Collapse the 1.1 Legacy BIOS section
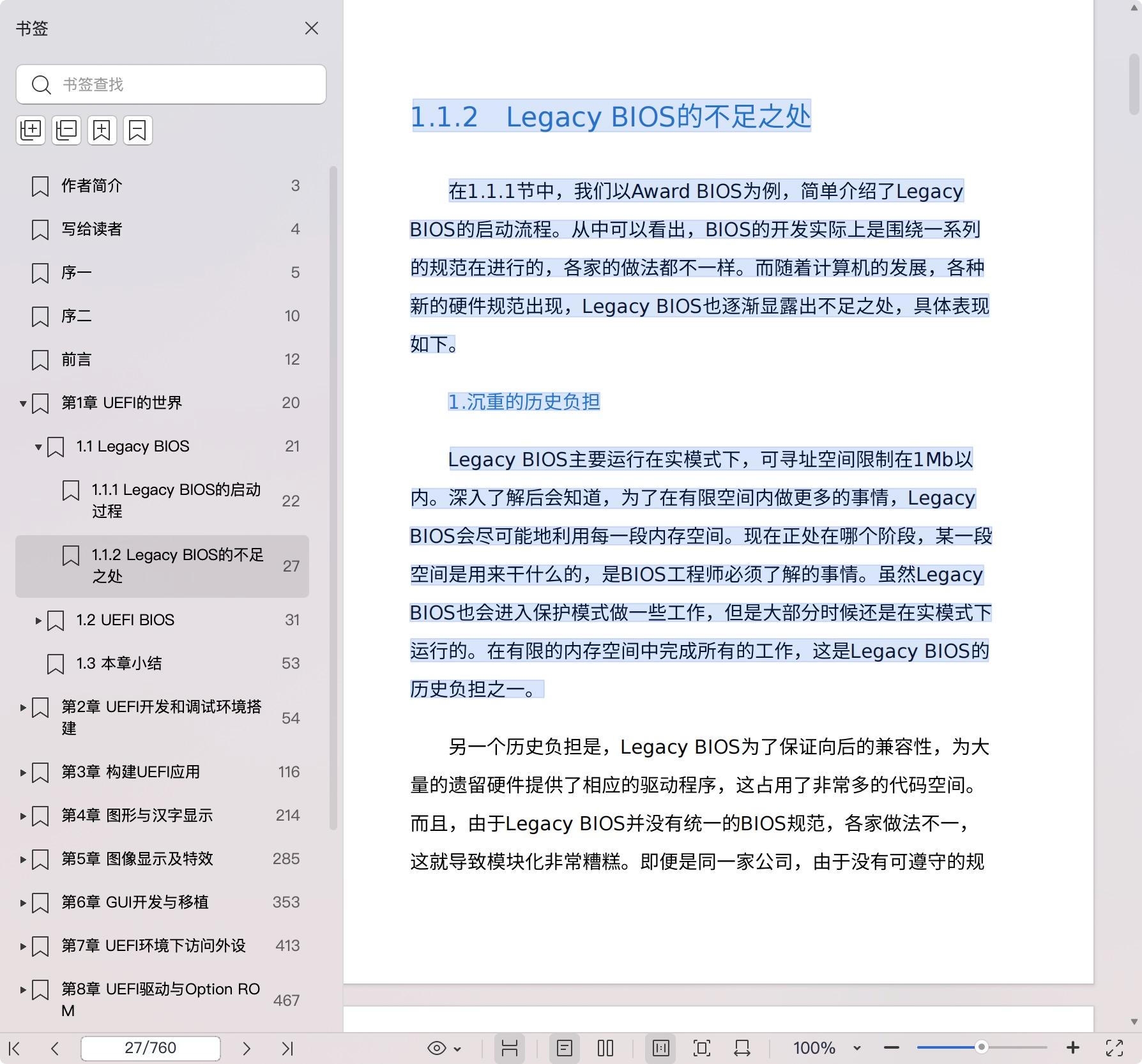1142x1064 pixels. click(x=38, y=447)
